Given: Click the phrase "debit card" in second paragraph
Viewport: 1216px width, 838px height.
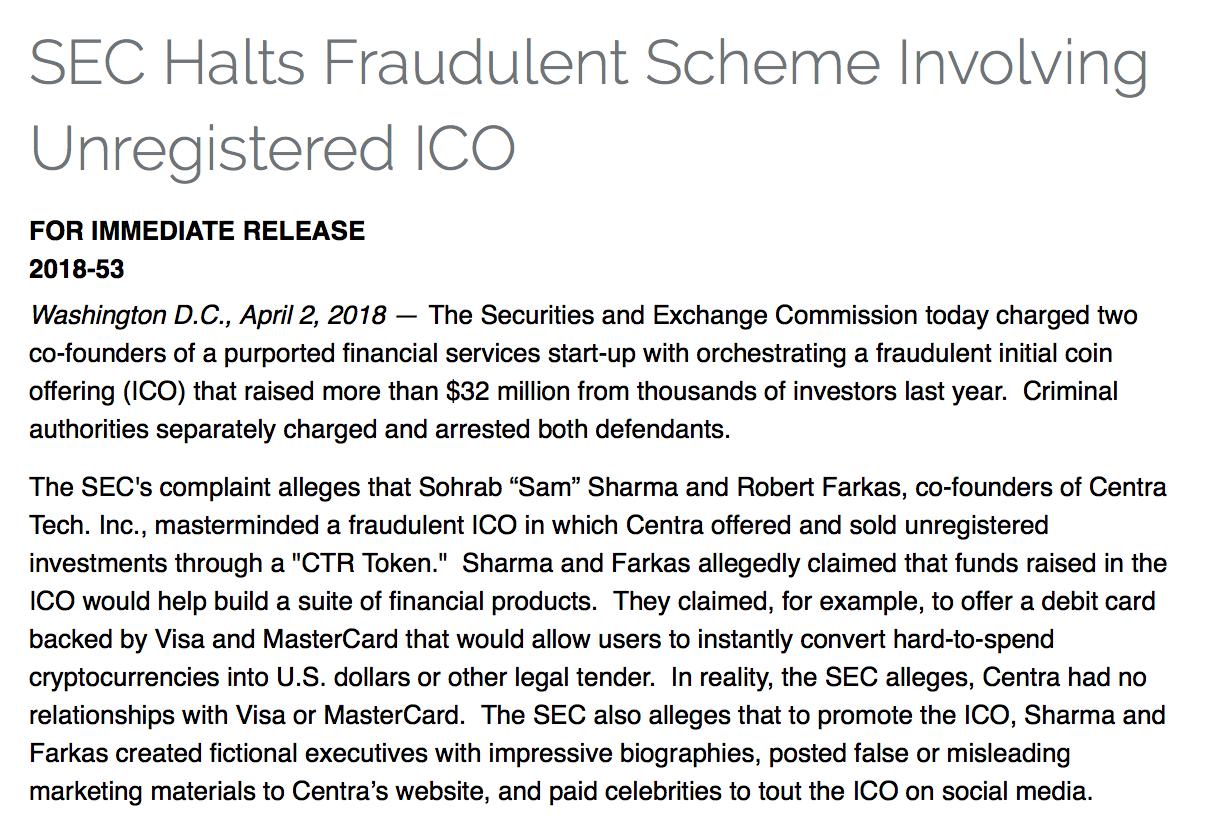Looking at the screenshot, I should tap(1106, 602).
